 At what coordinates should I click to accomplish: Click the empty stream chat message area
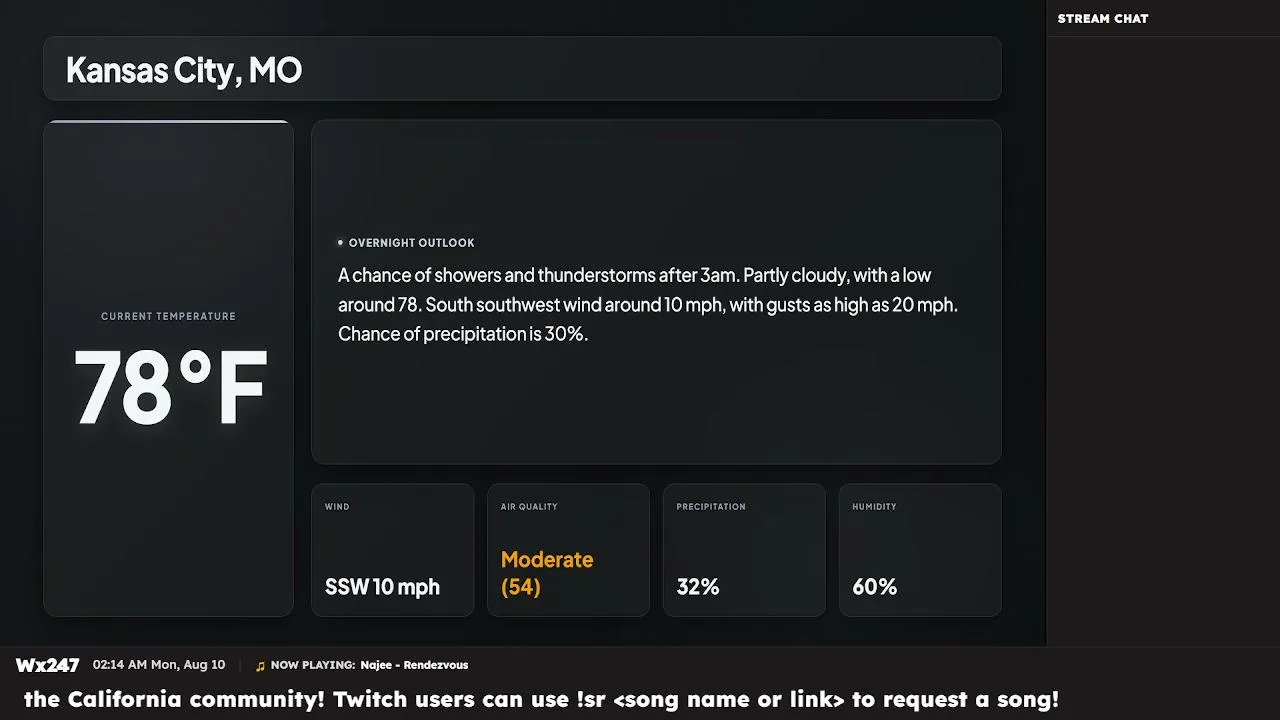[x=1163, y=340]
